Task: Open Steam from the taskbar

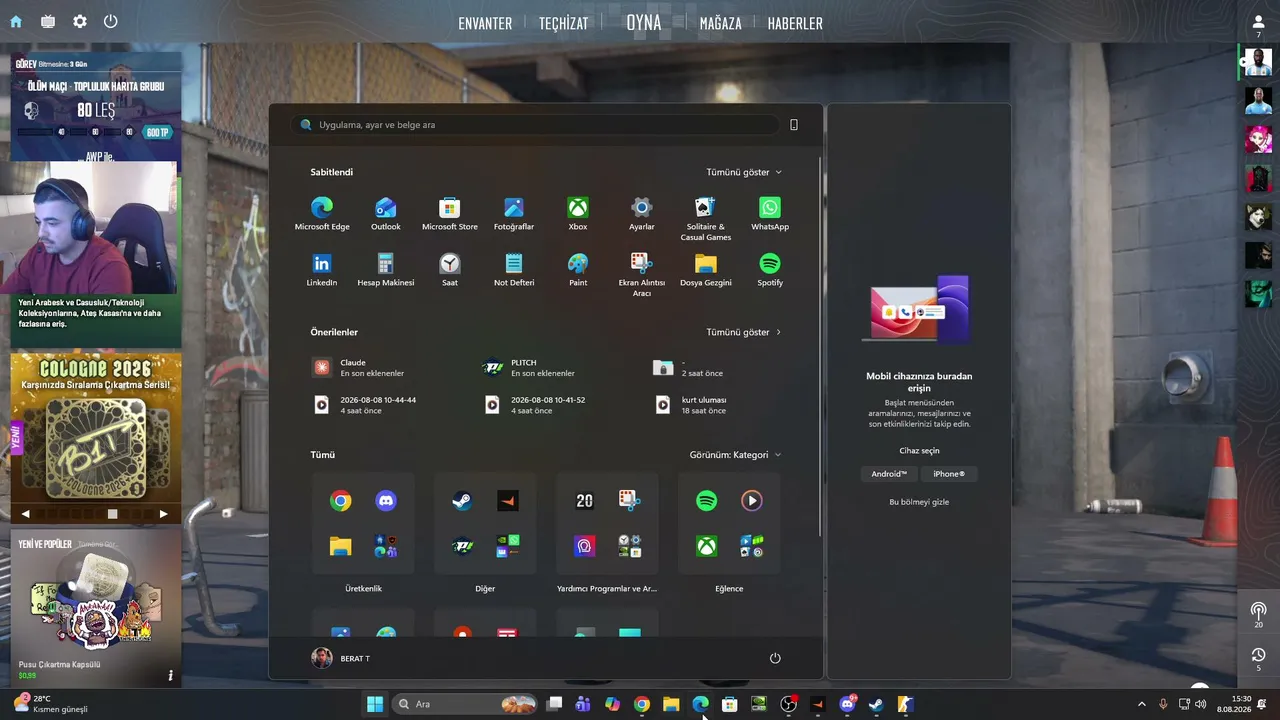Action: 876,704
